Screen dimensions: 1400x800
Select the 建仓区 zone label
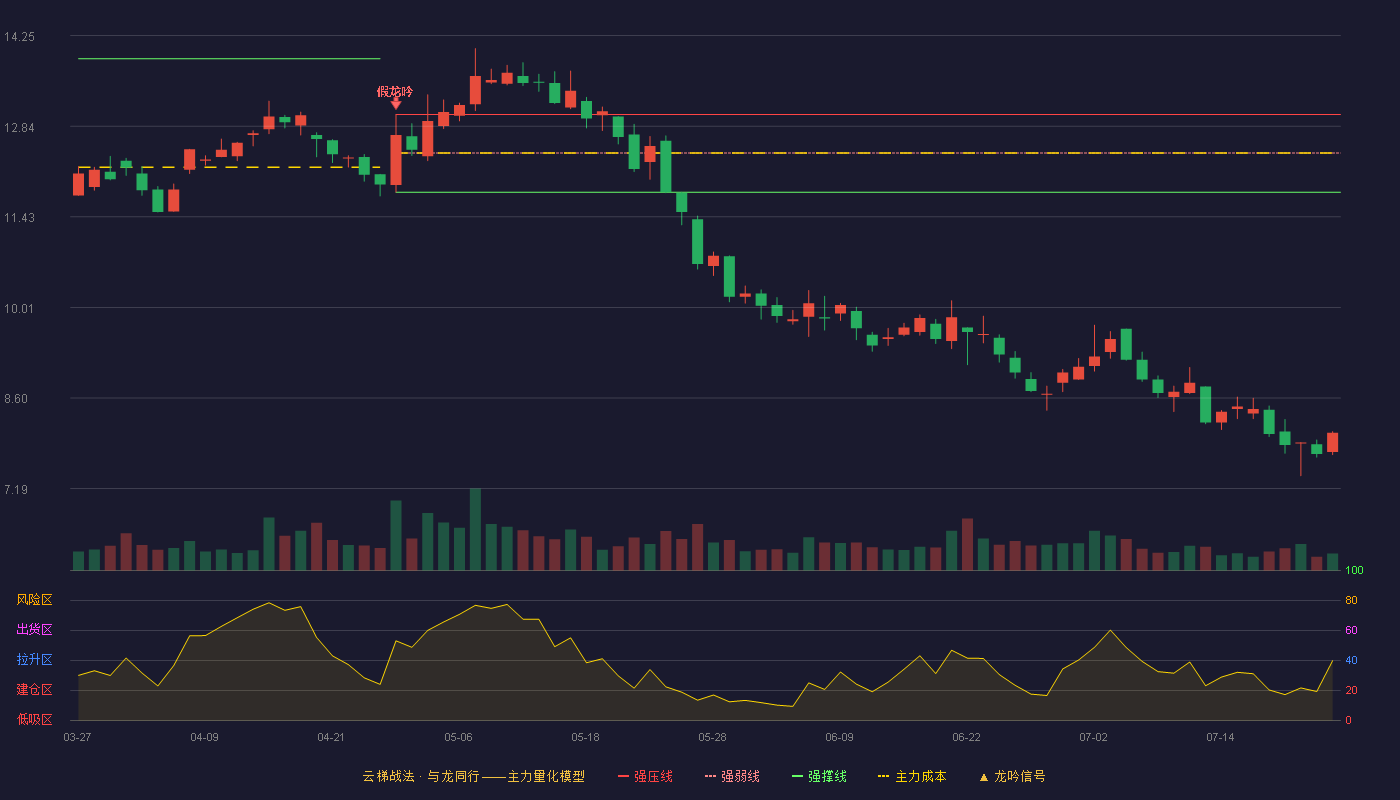[34, 690]
